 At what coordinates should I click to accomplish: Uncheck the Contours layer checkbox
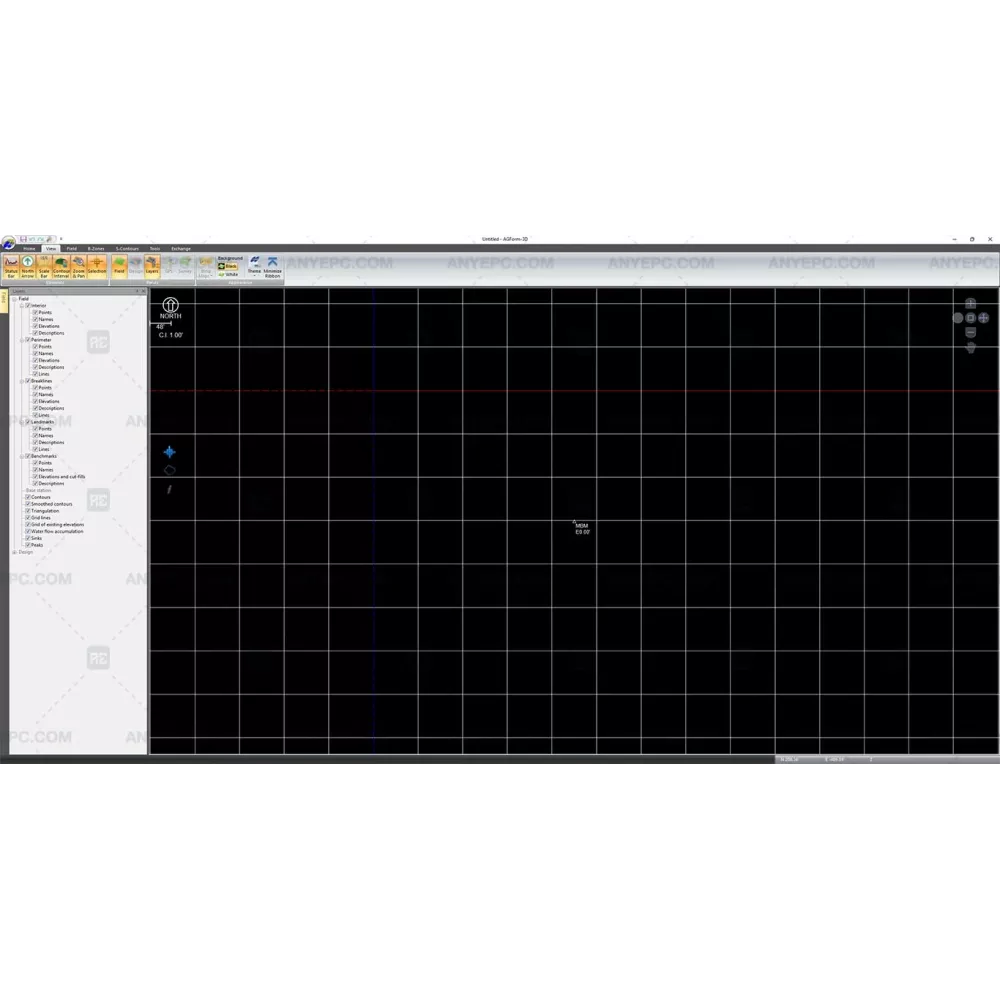tap(28, 497)
